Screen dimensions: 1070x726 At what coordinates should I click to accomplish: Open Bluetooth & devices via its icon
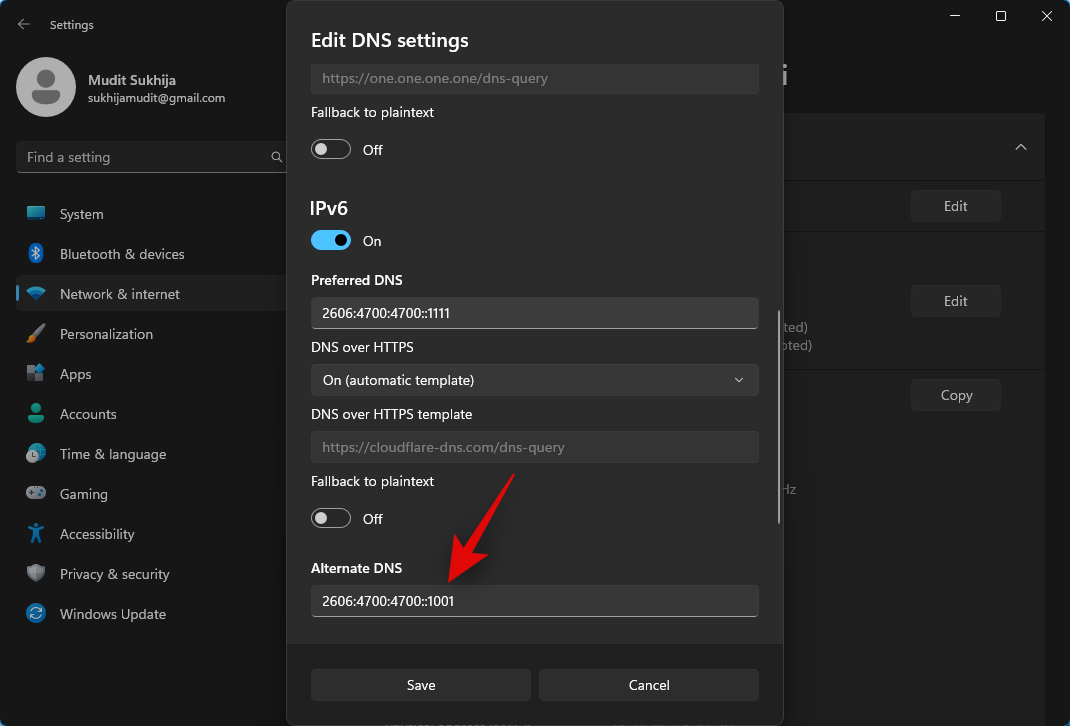(36, 254)
